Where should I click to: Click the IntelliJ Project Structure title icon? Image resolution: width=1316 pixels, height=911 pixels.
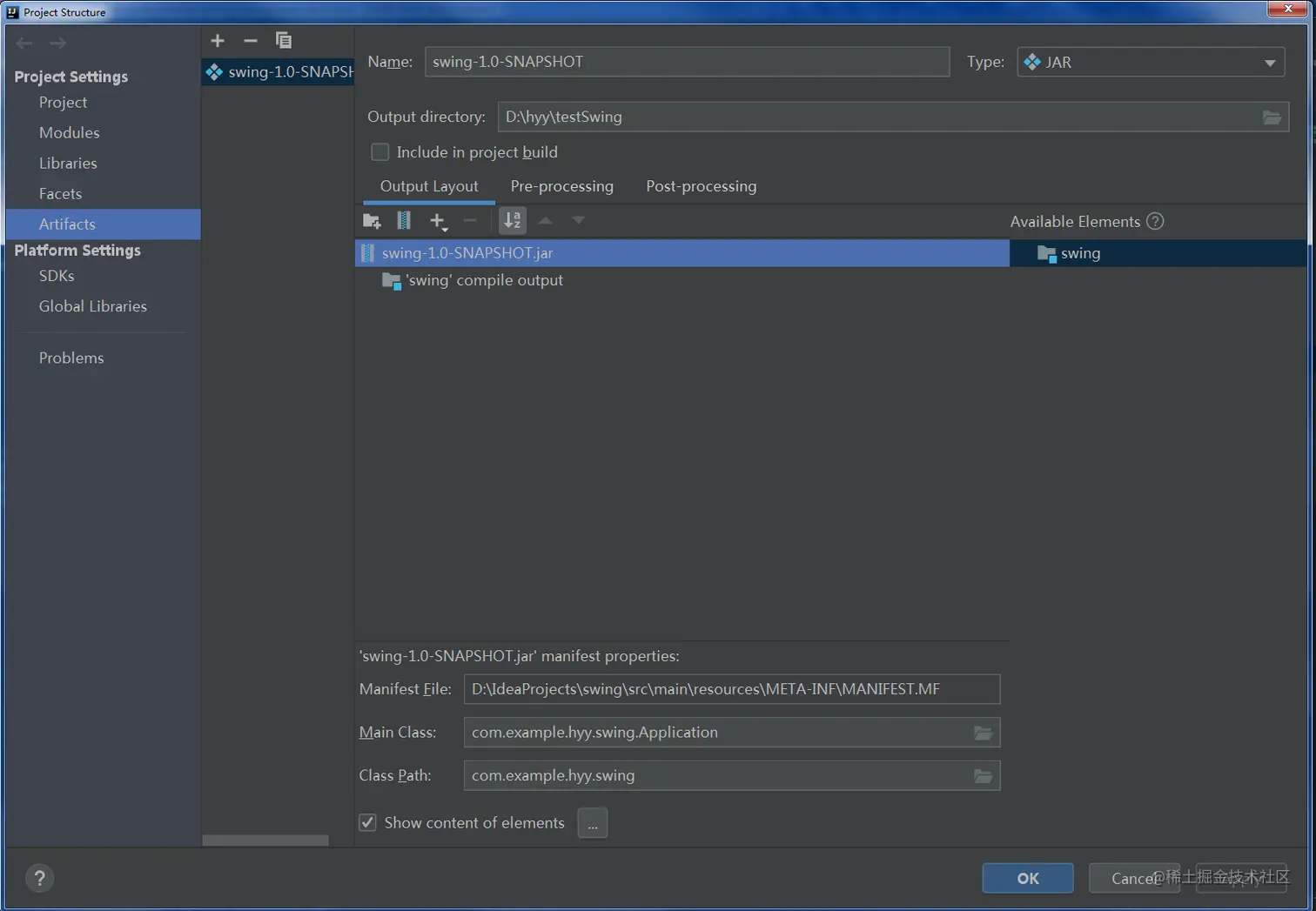point(12,12)
